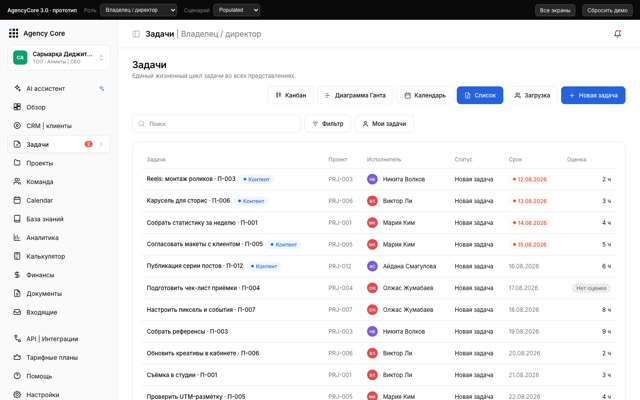Open task Обновить креативы в кабинете · П-006

click(202, 353)
